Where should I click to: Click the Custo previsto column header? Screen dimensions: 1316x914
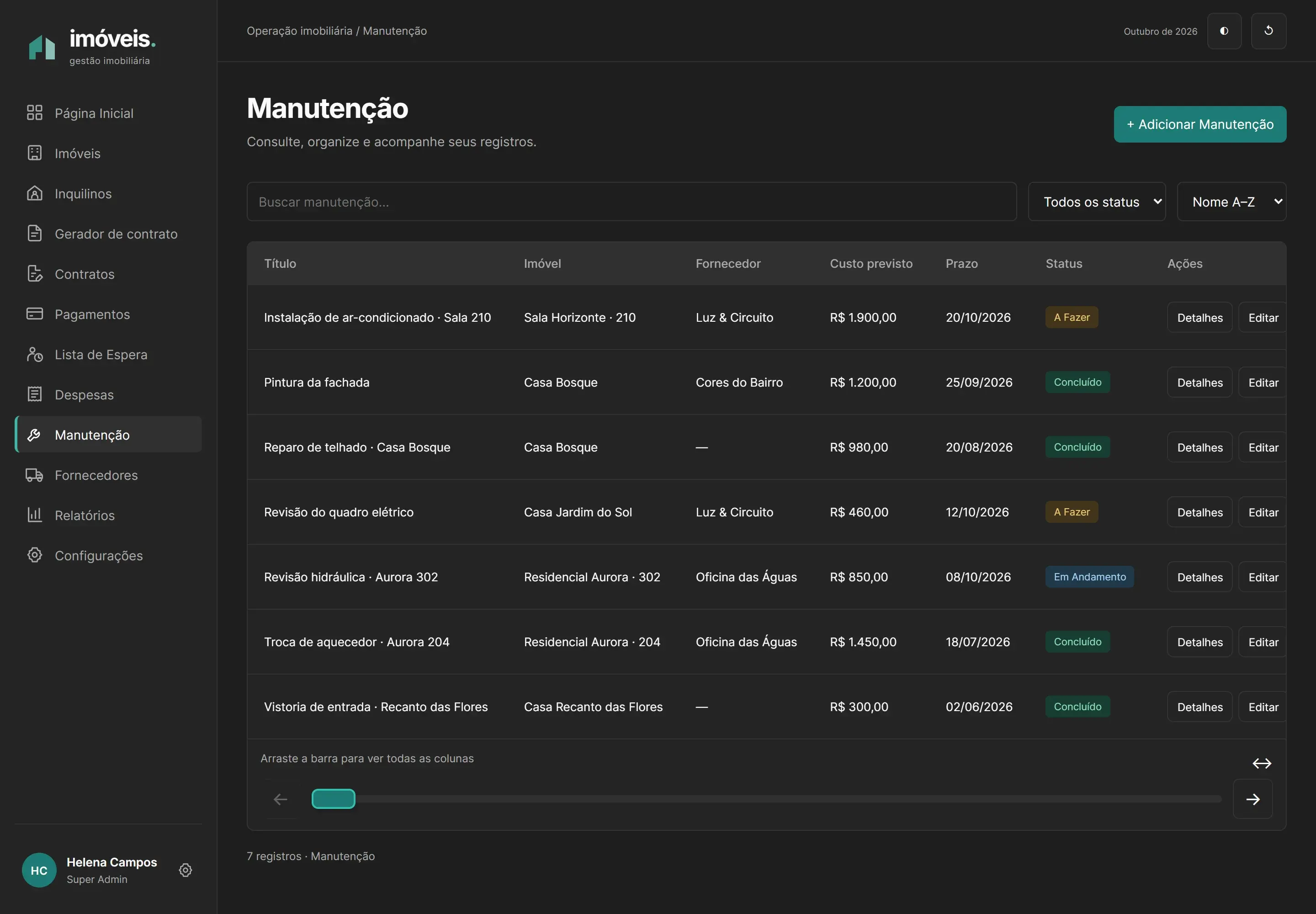[x=871, y=263]
